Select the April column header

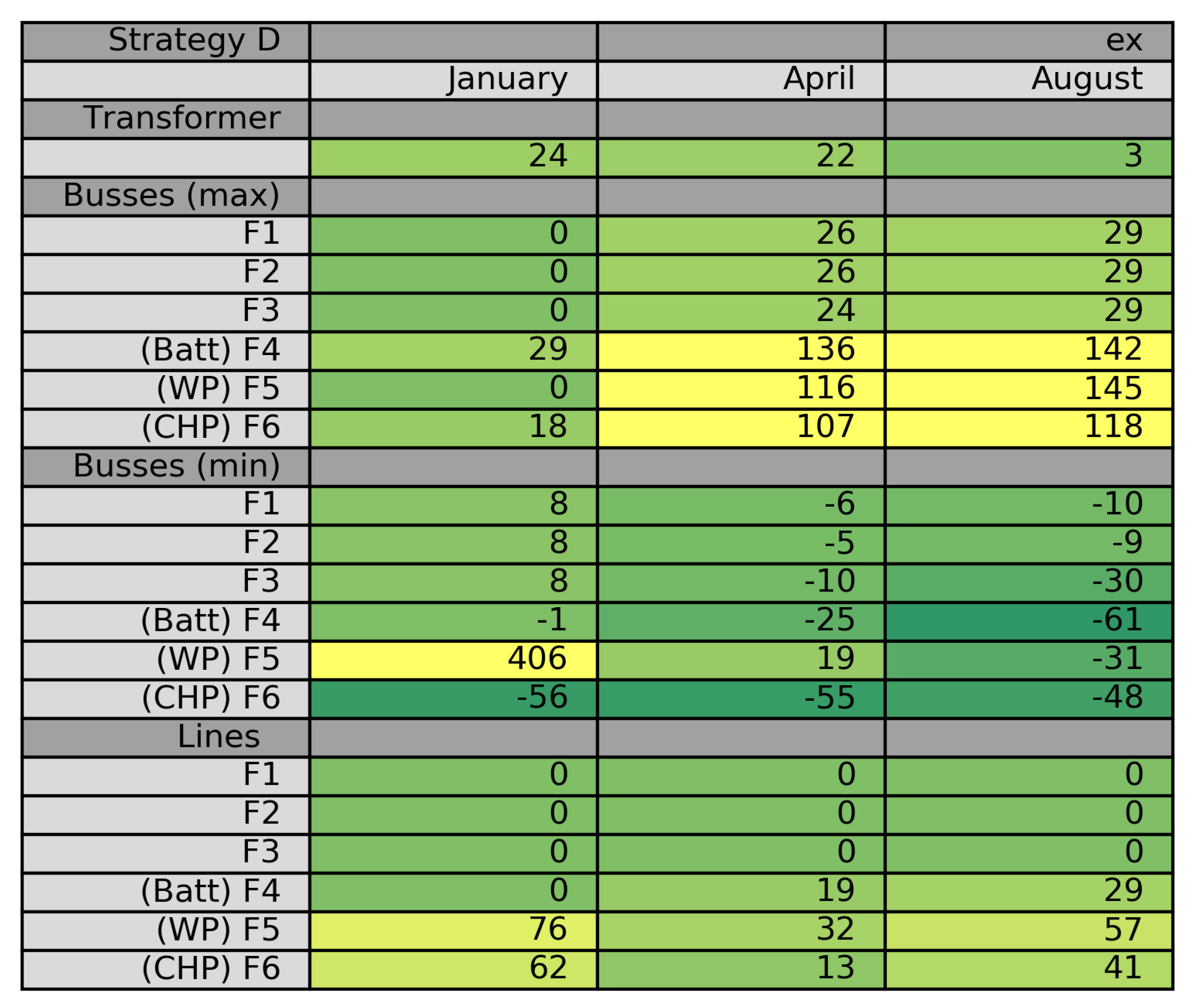click(x=741, y=80)
